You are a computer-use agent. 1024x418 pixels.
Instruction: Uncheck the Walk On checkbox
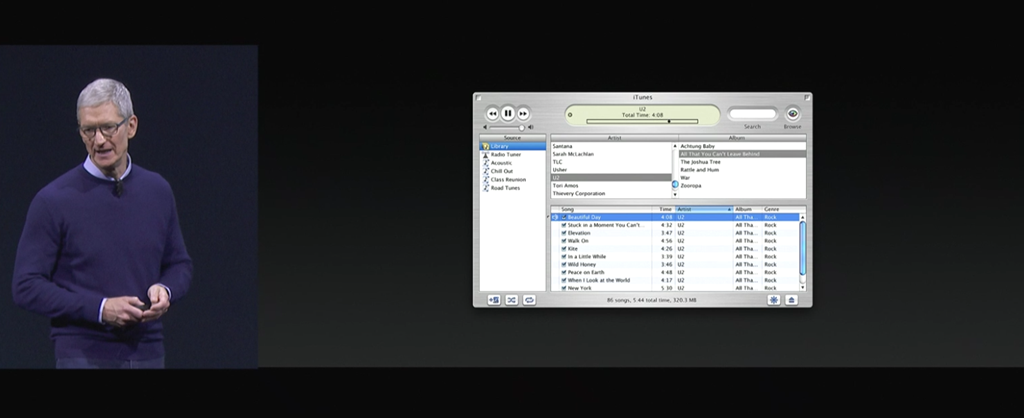(564, 241)
